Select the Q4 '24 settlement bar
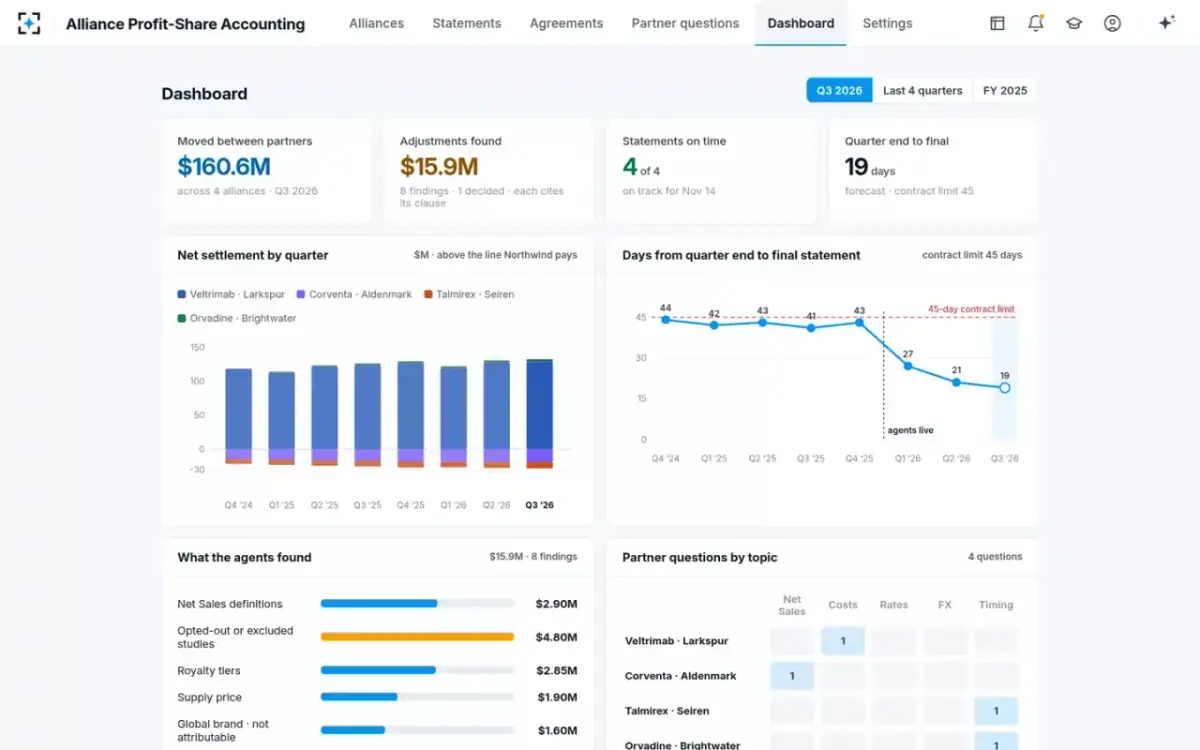The height and width of the screenshot is (750, 1200). coord(238,416)
